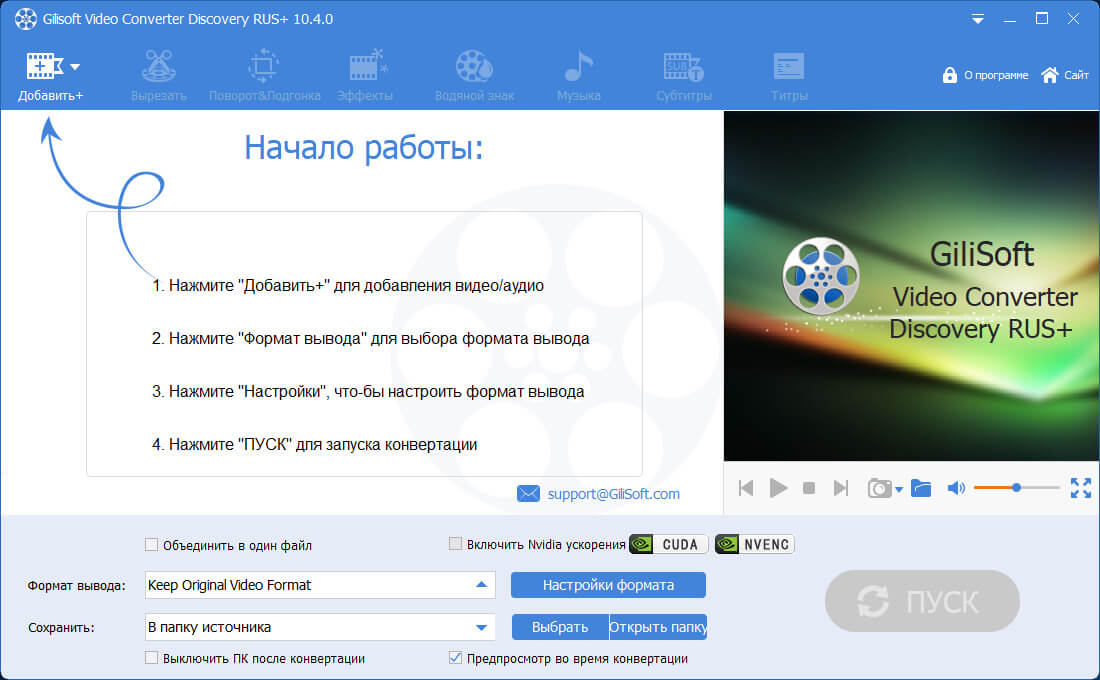1100x680 pixels.
Task: Expand the snapshot camera dropdown arrow
Action: (x=899, y=490)
